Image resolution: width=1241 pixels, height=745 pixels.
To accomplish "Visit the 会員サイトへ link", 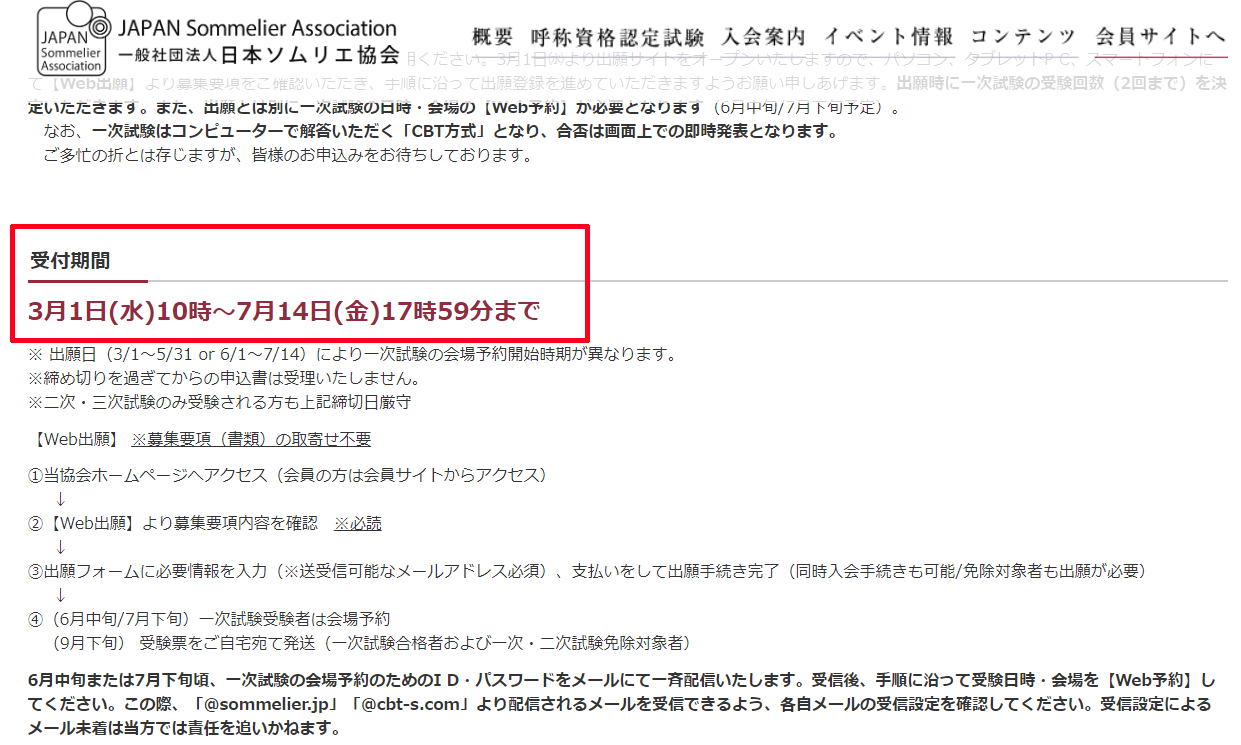I will 1160,38.
